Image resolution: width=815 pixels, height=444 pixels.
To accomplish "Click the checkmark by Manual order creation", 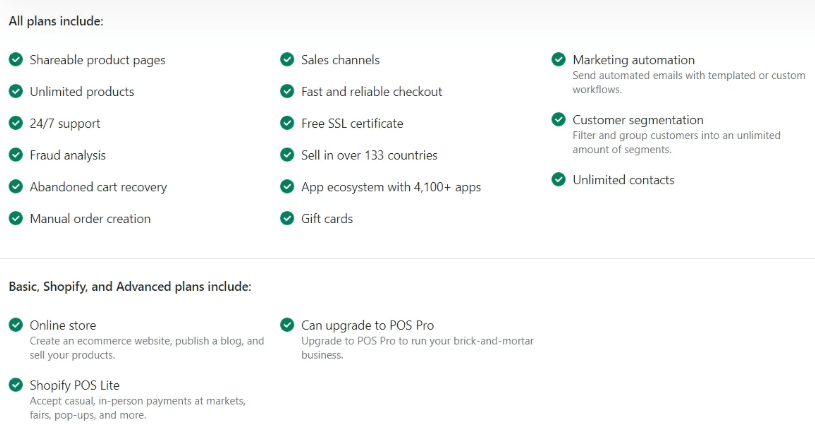I will (x=16, y=218).
